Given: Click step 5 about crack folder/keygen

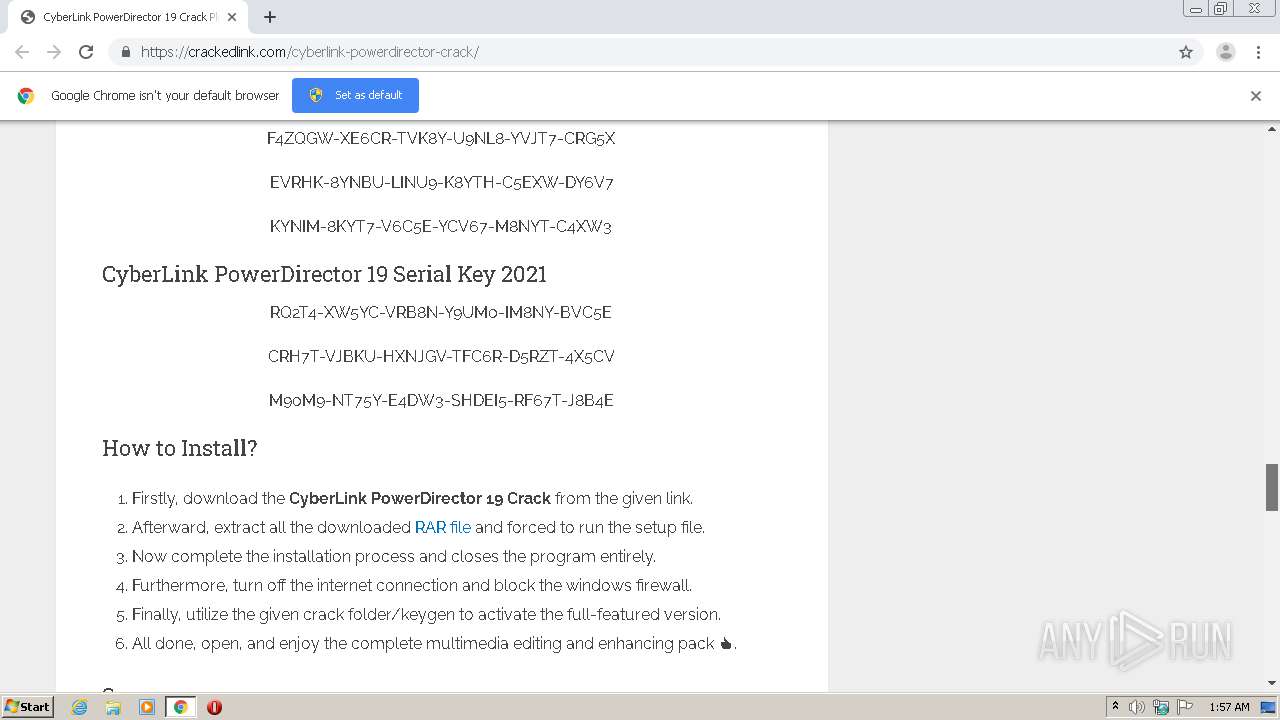Looking at the screenshot, I should [426, 614].
